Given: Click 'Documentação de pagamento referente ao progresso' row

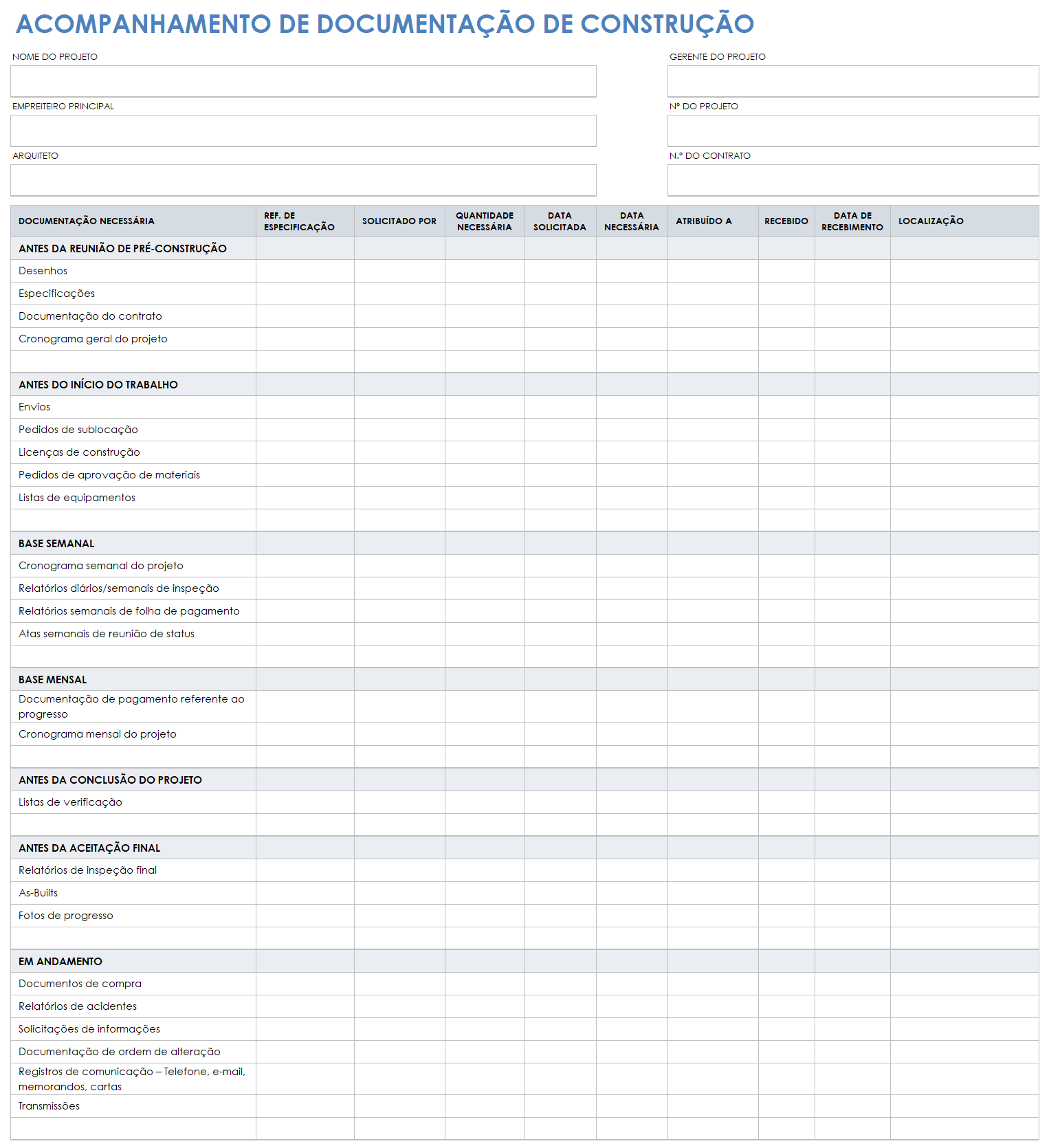Looking at the screenshot, I should 524,707.
